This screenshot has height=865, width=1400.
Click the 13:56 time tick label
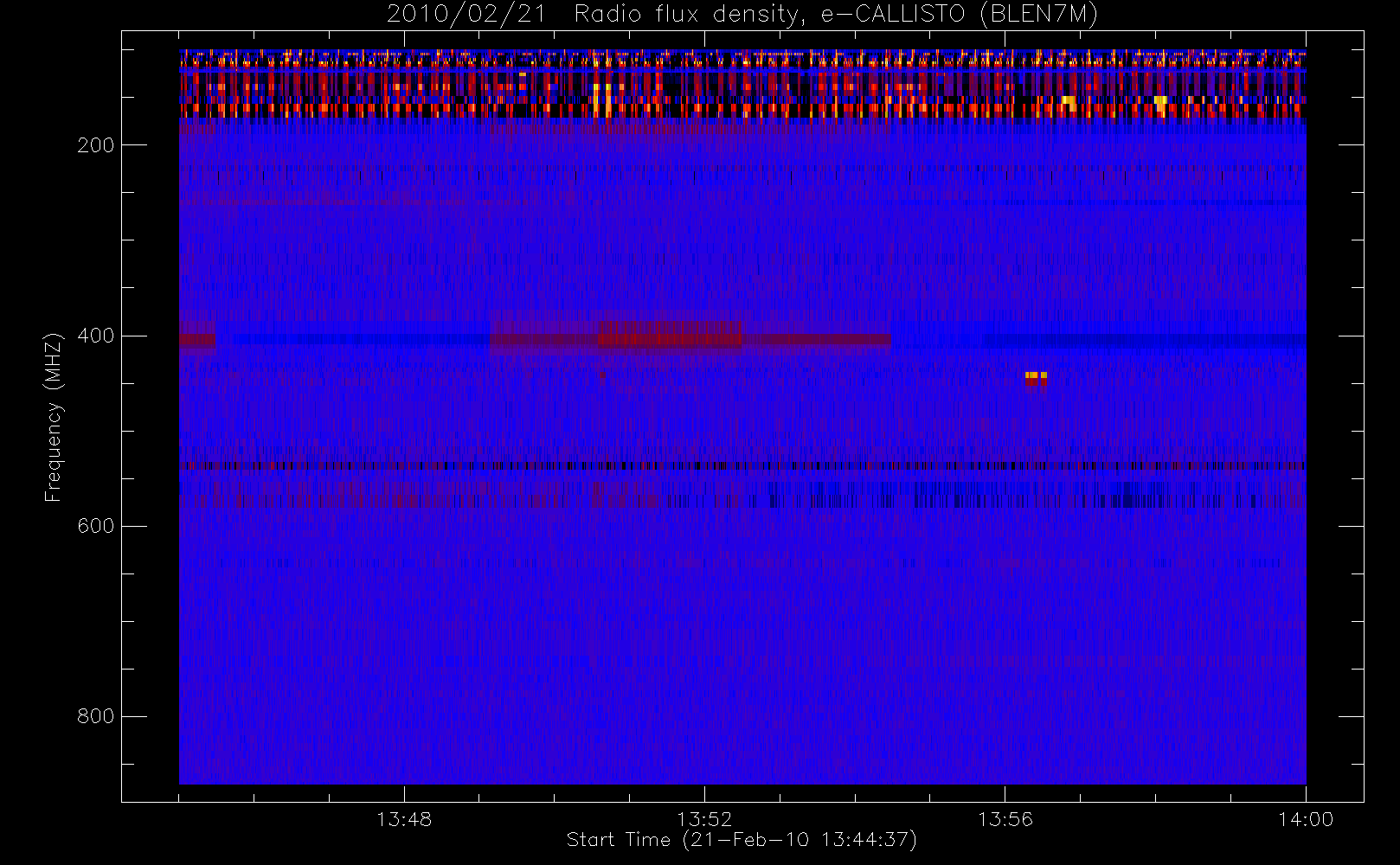pos(1005,819)
